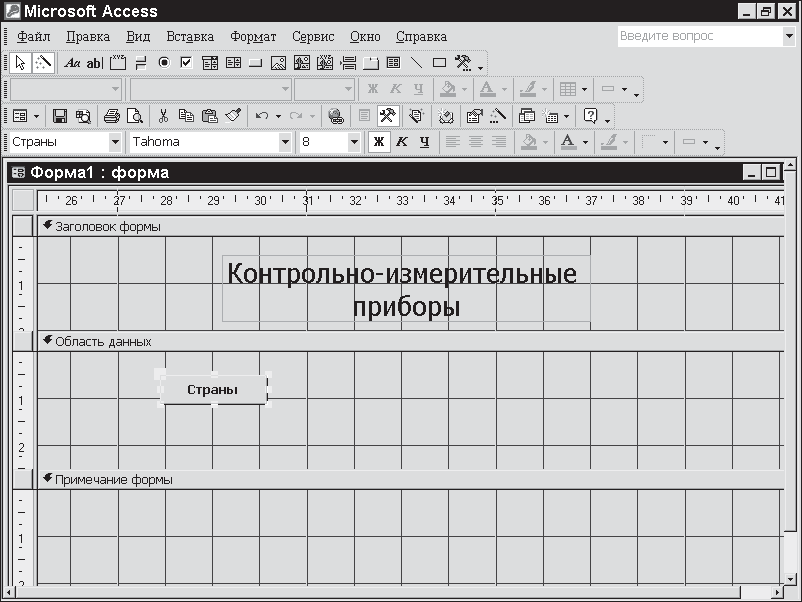
Task: Open the Формат menu
Action: pyautogui.click(x=253, y=37)
